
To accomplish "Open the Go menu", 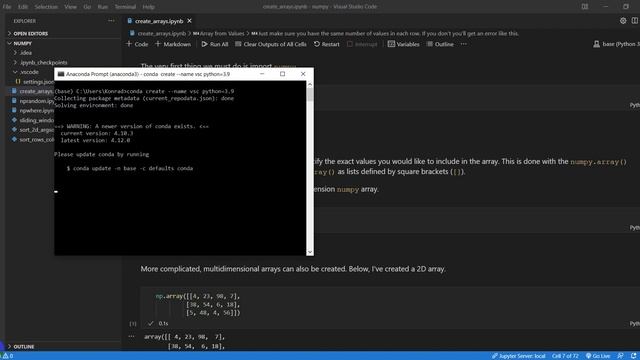I will click(87, 7).
